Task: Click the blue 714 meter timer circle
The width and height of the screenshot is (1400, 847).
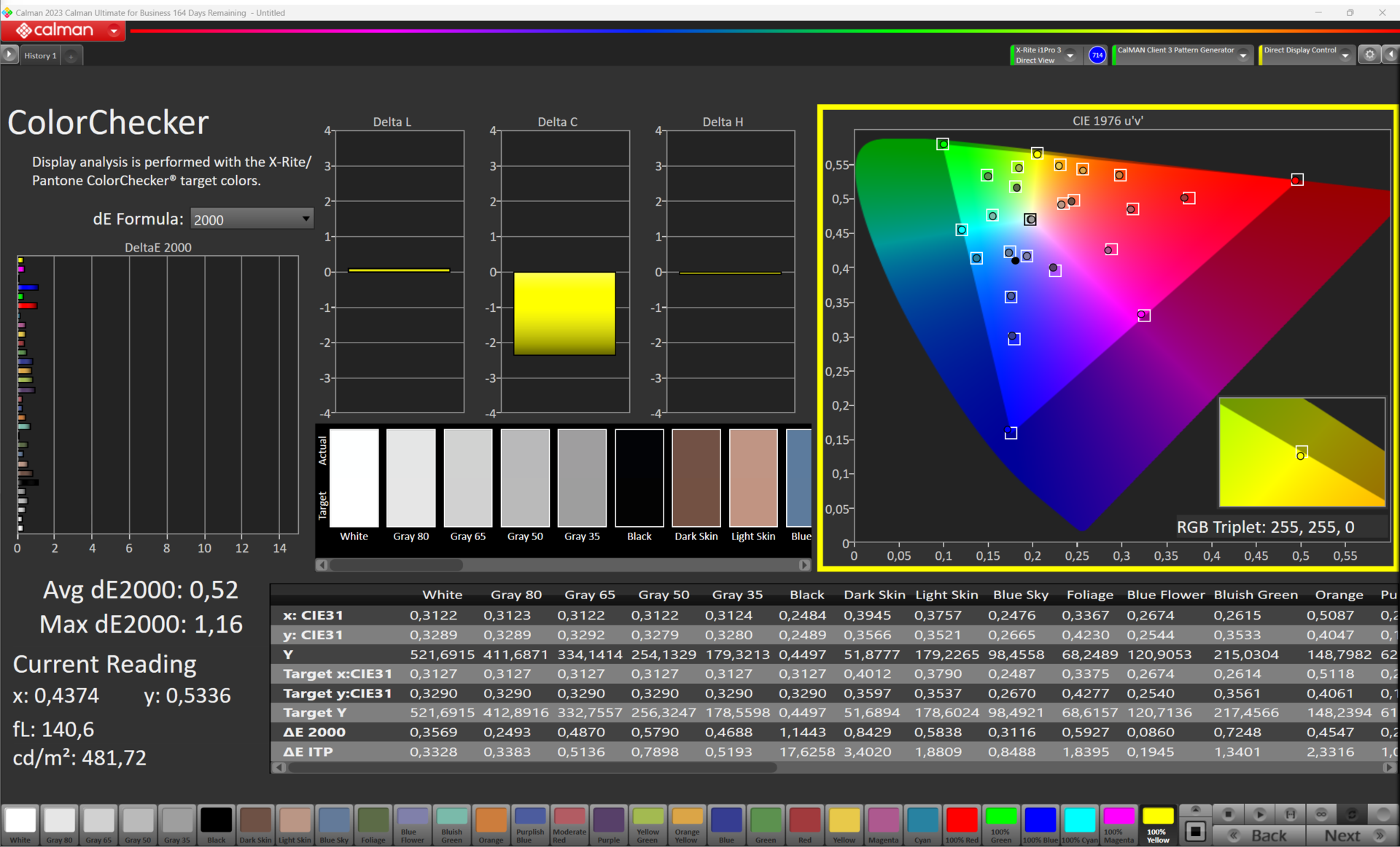Action: pos(1097,55)
